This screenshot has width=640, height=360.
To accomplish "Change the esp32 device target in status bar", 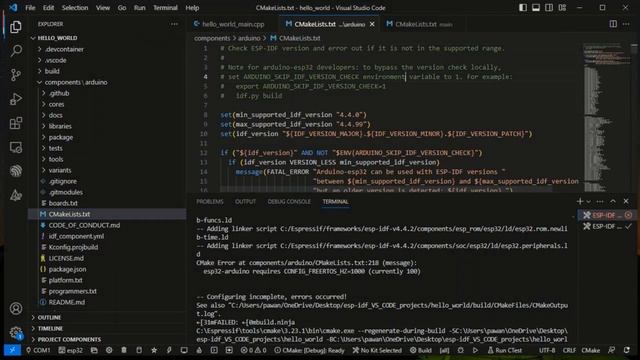I will pyautogui.click(x=71, y=350).
